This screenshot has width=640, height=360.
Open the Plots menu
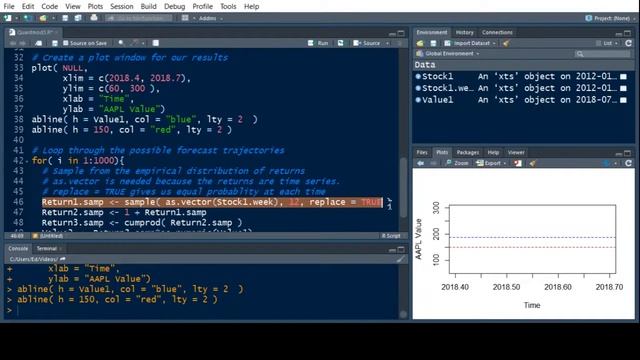click(x=95, y=7)
